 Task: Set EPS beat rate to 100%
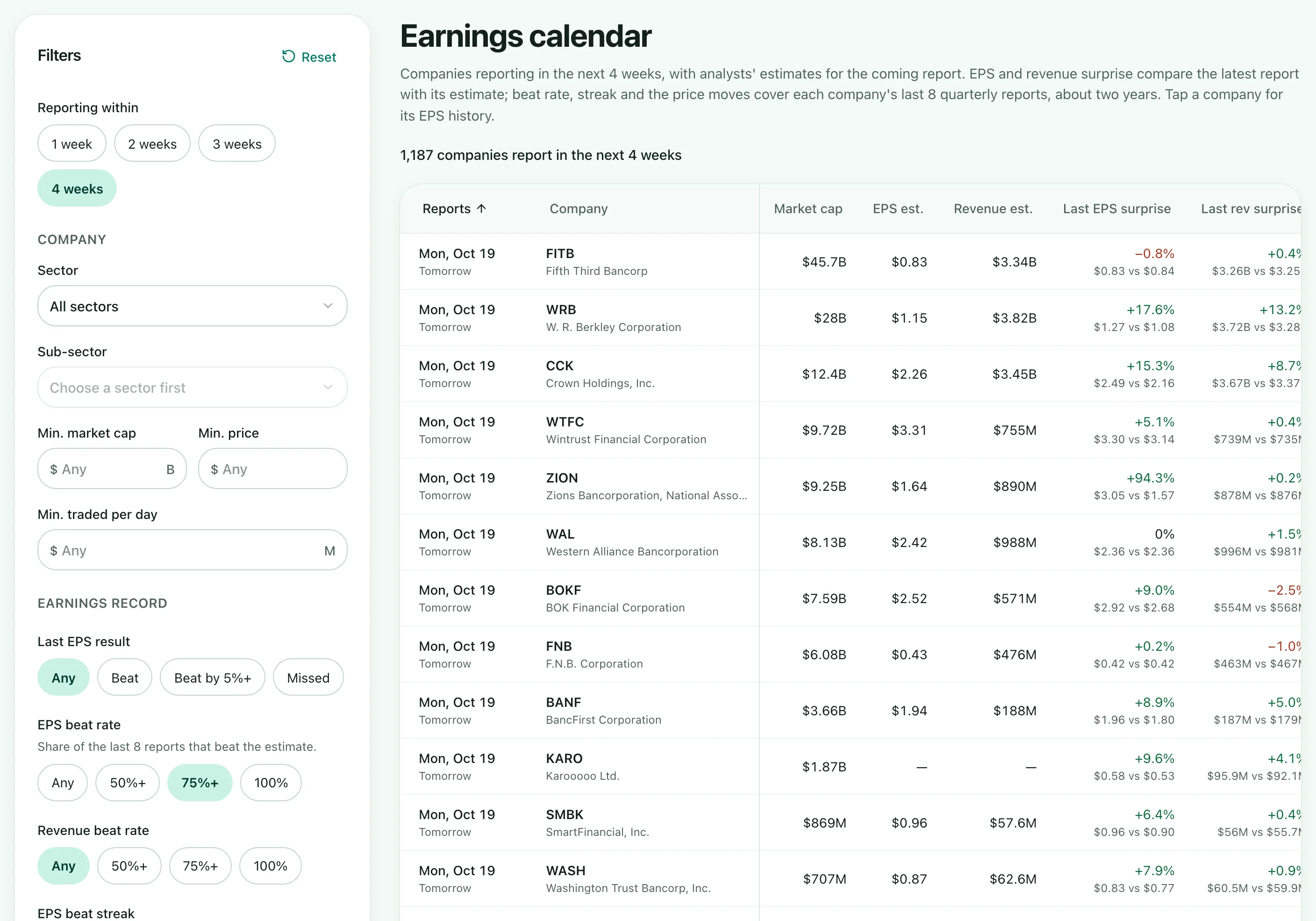(271, 783)
